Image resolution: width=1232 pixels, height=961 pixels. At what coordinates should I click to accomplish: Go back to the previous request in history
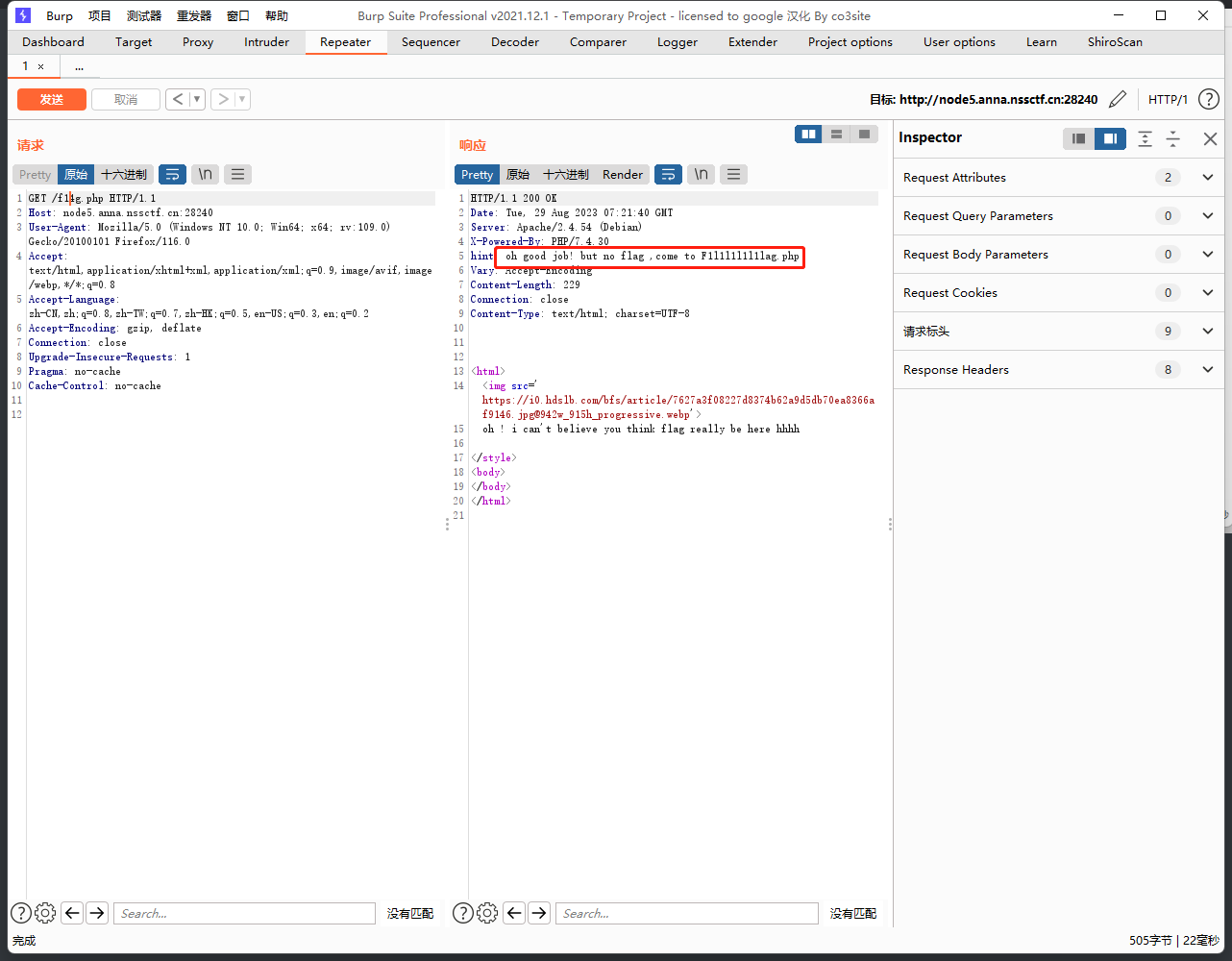pos(178,99)
